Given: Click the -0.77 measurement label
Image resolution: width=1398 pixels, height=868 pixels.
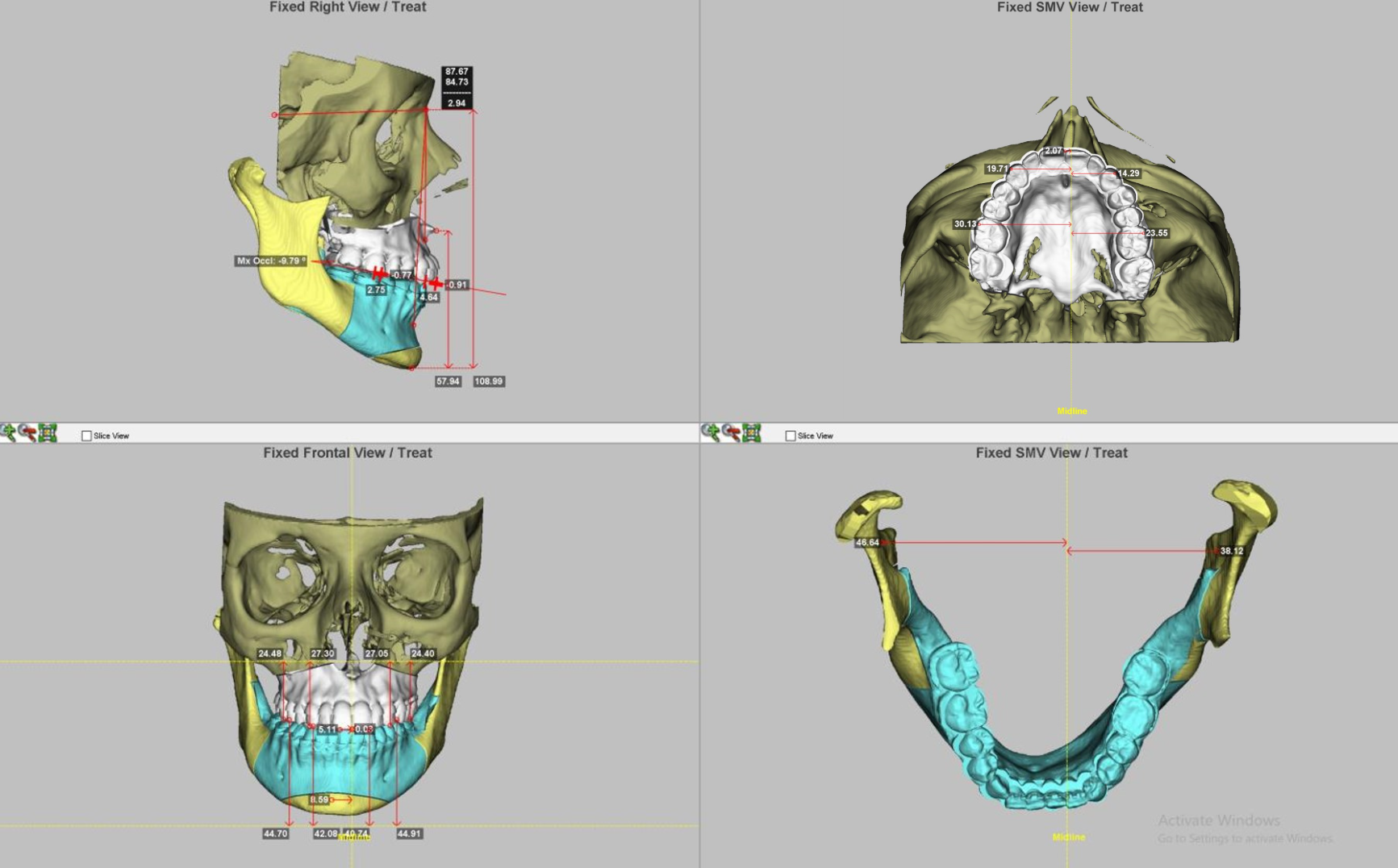Looking at the screenshot, I should click(401, 275).
